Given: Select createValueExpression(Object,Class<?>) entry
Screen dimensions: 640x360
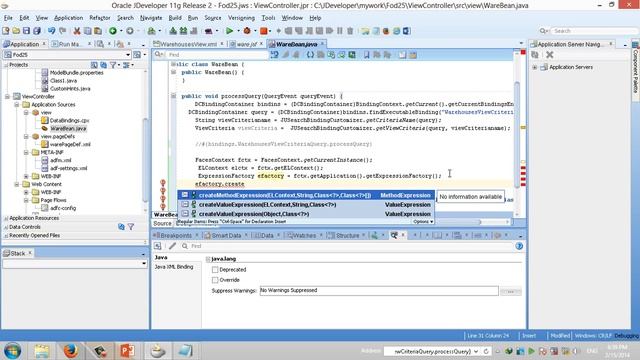Looking at the screenshot, I should 306,214.
